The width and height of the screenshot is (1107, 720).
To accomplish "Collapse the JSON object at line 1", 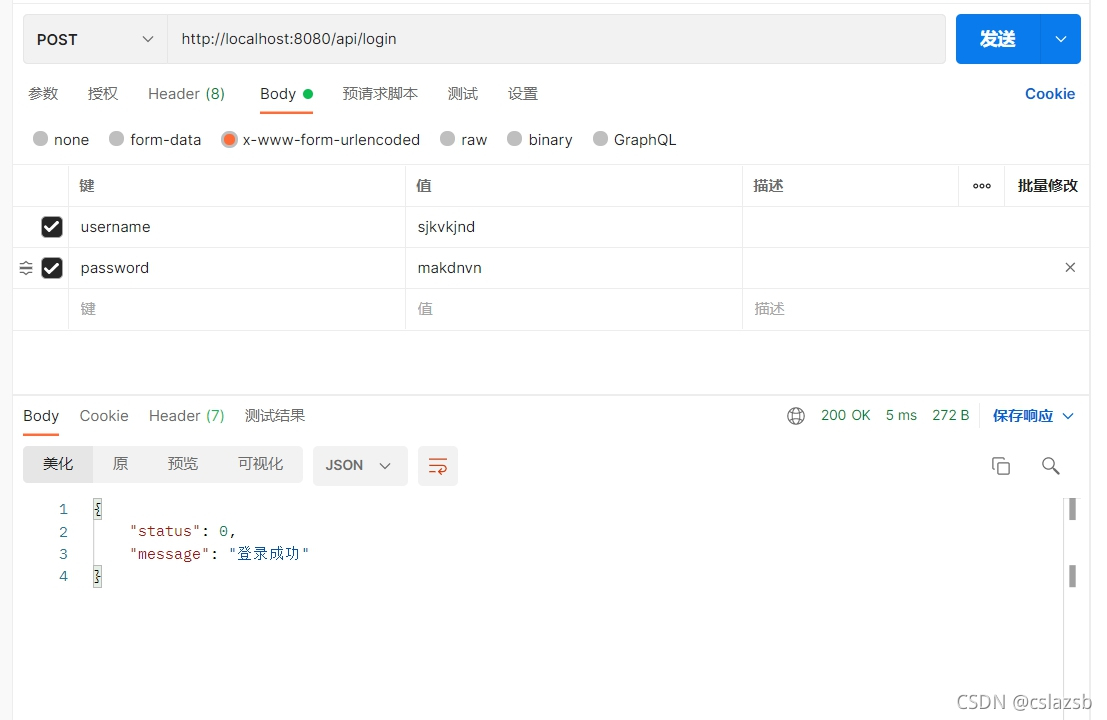I will click(x=97, y=508).
